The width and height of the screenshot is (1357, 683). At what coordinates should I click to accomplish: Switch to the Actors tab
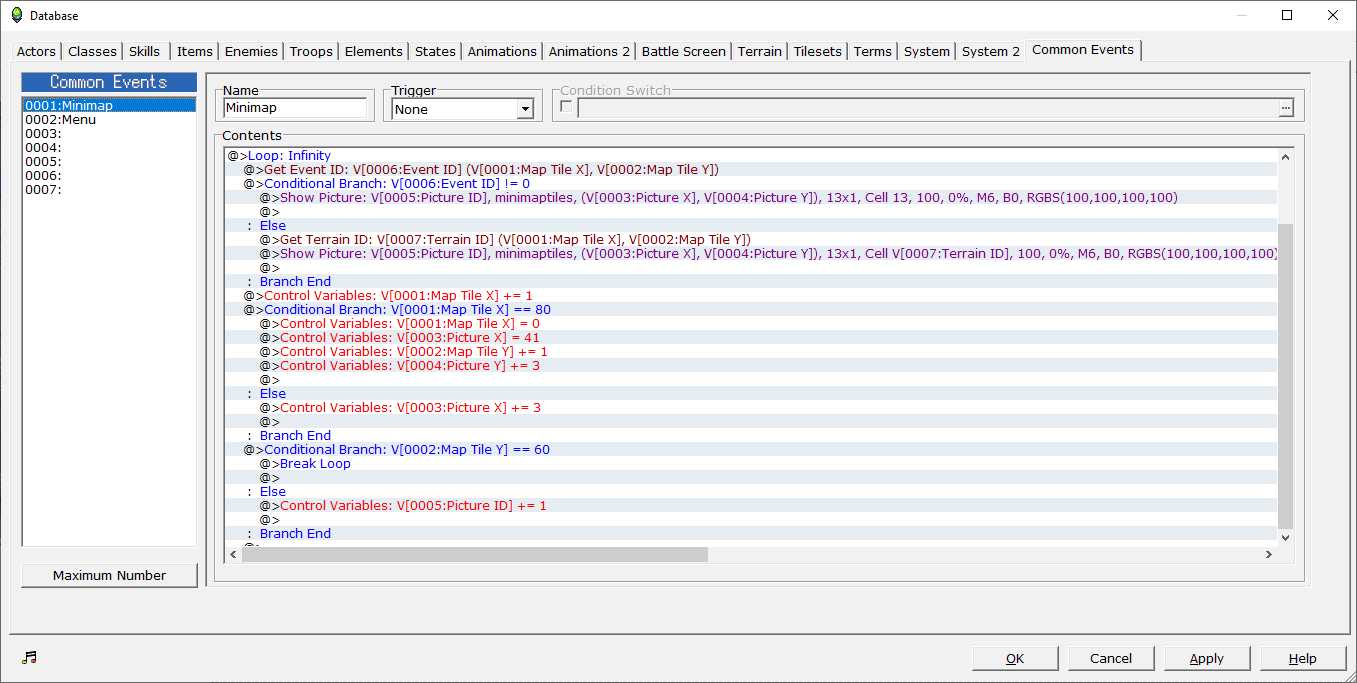coord(37,51)
